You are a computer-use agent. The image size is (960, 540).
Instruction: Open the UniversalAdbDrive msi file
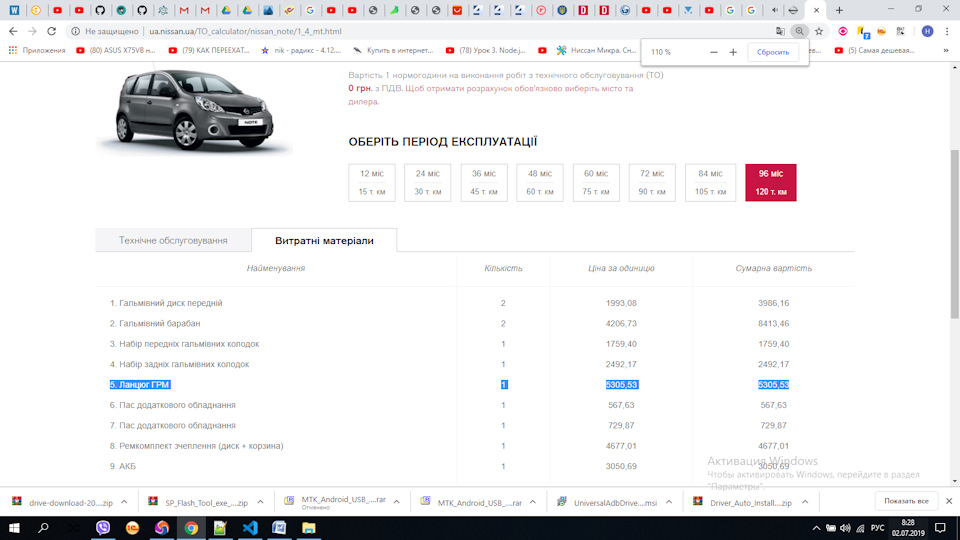[606, 502]
